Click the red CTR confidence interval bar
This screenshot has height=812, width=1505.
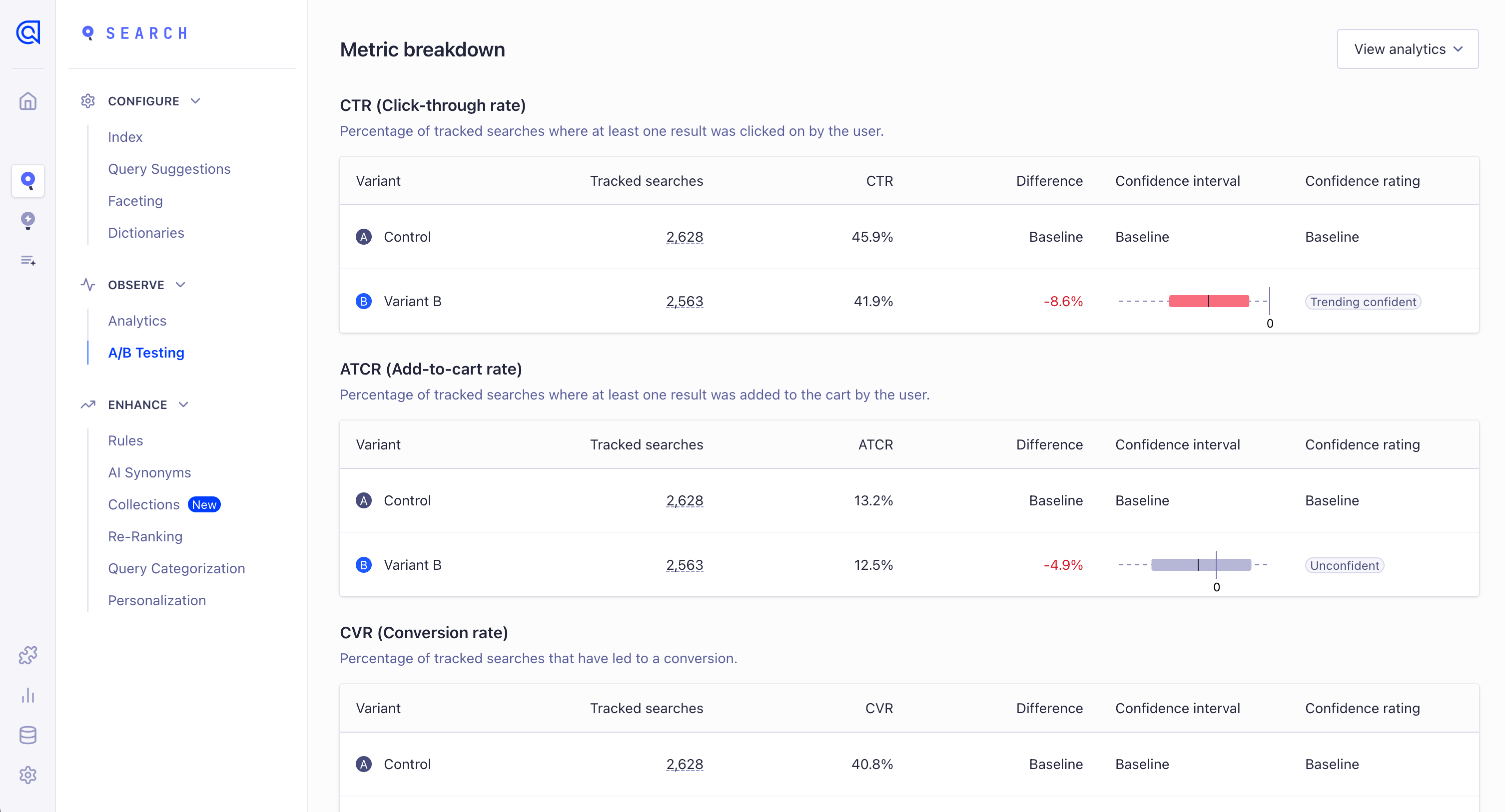click(x=1208, y=301)
